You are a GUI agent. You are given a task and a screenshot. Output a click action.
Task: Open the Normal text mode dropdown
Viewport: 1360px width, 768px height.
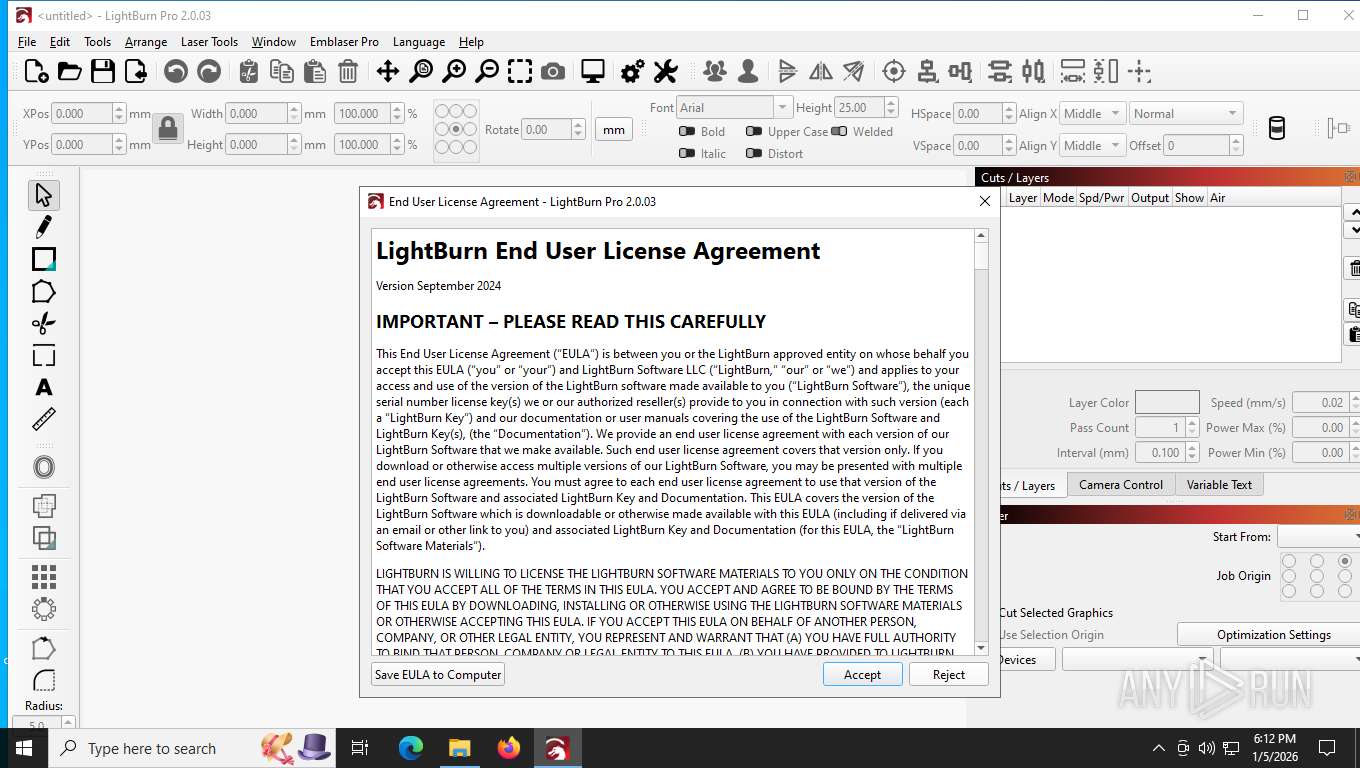(1186, 113)
